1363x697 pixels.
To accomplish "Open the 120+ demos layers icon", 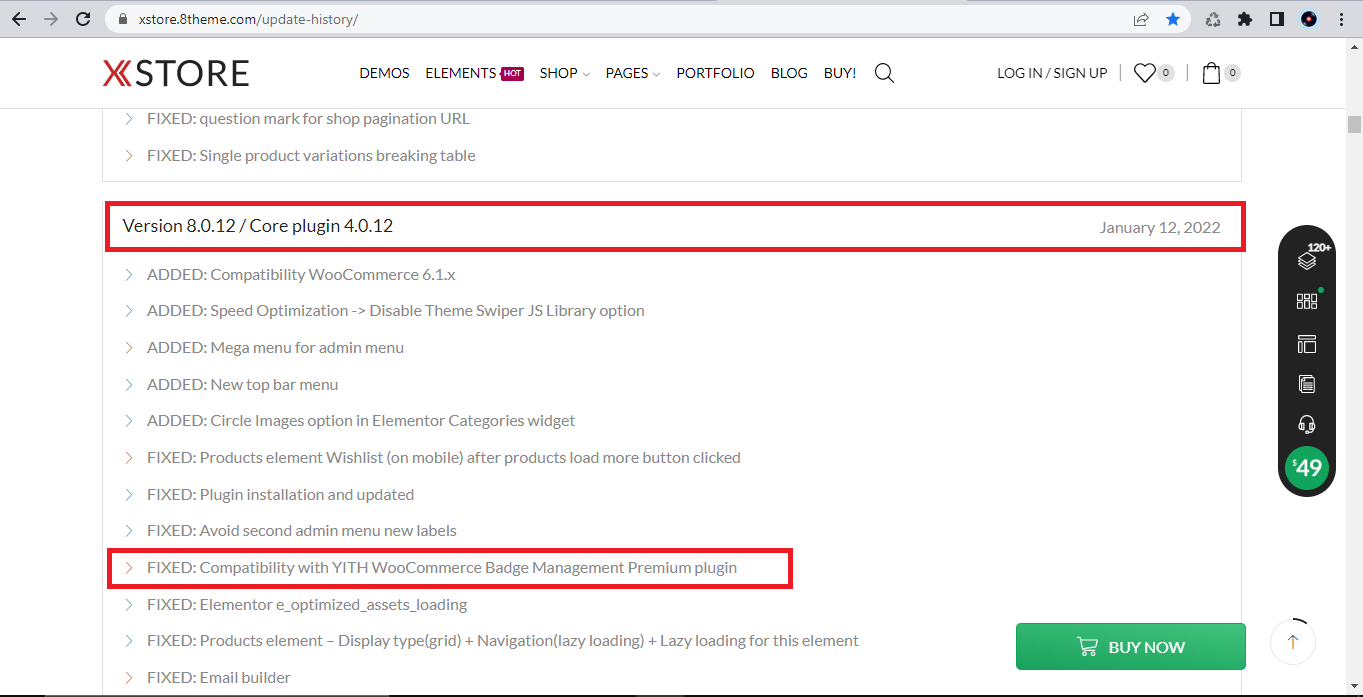I will coord(1307,259).
